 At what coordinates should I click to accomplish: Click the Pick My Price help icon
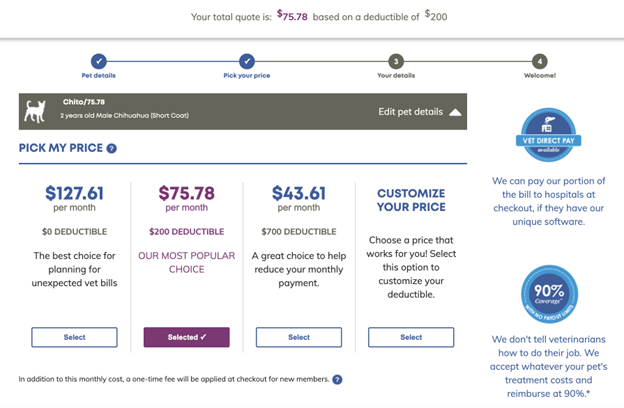tap(111, 149)
